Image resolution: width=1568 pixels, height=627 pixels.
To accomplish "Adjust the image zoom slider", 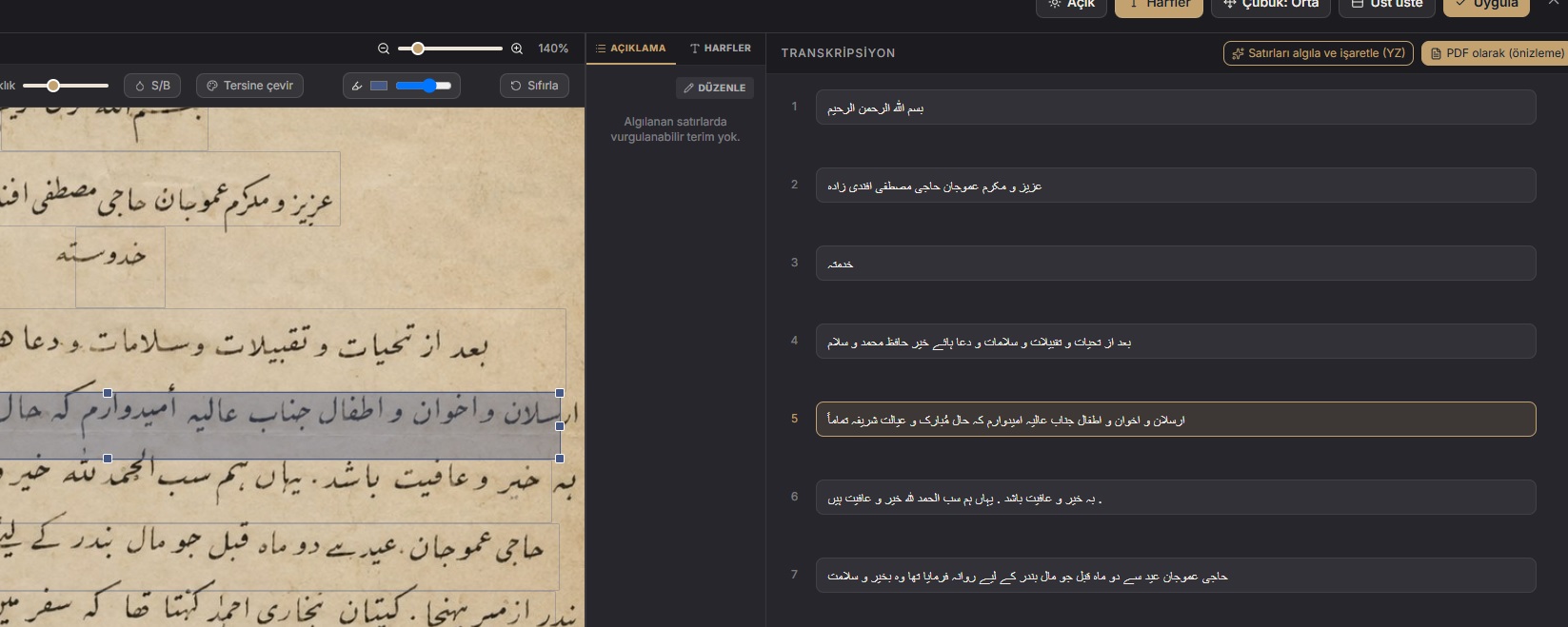I will [450, 49].
